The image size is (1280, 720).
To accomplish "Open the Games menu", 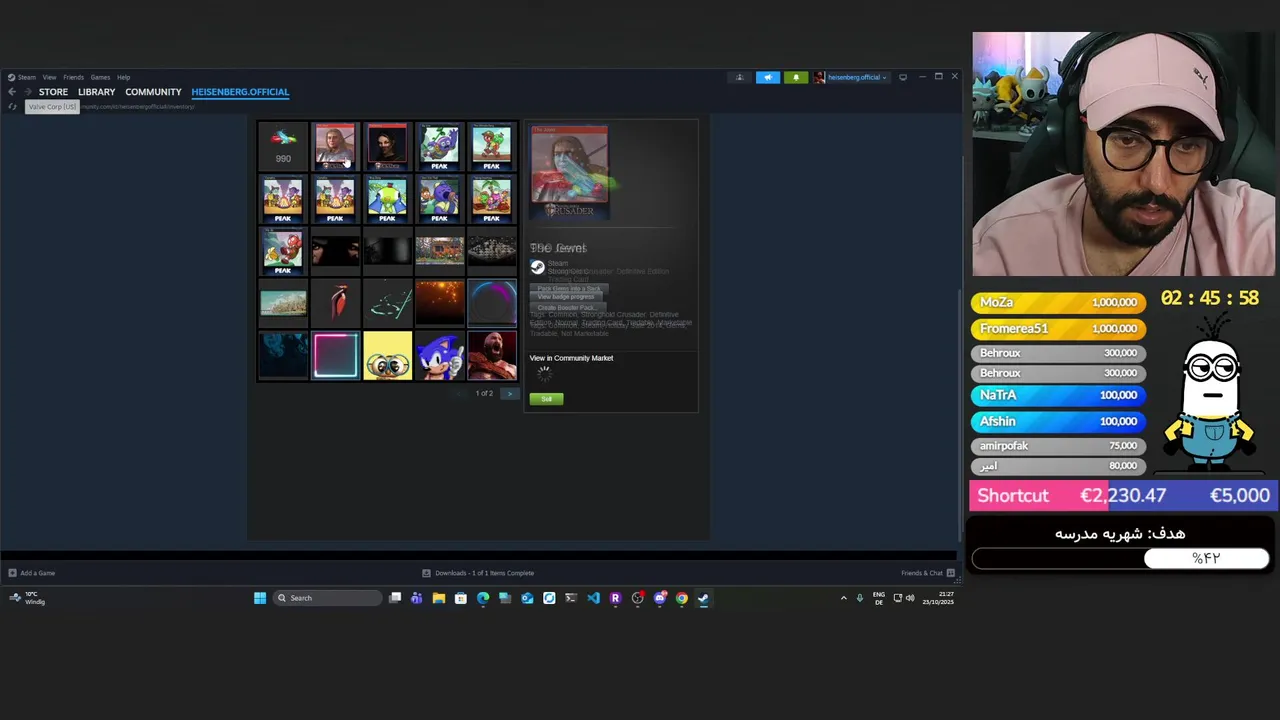I will point(100,77).
